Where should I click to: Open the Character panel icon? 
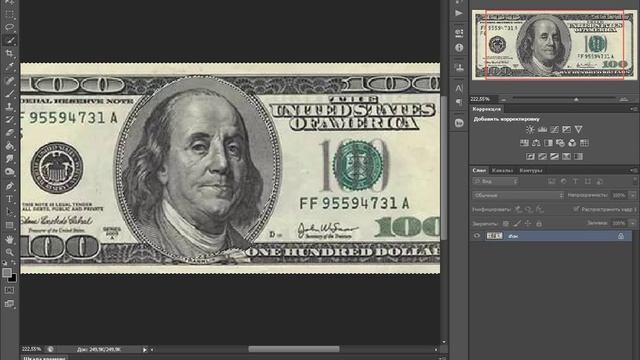[x=459, y=88]
